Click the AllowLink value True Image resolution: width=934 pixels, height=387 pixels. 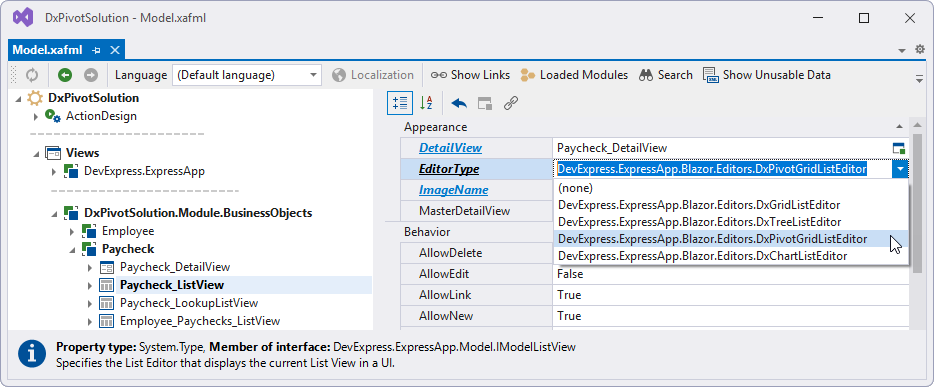point(731,295)
